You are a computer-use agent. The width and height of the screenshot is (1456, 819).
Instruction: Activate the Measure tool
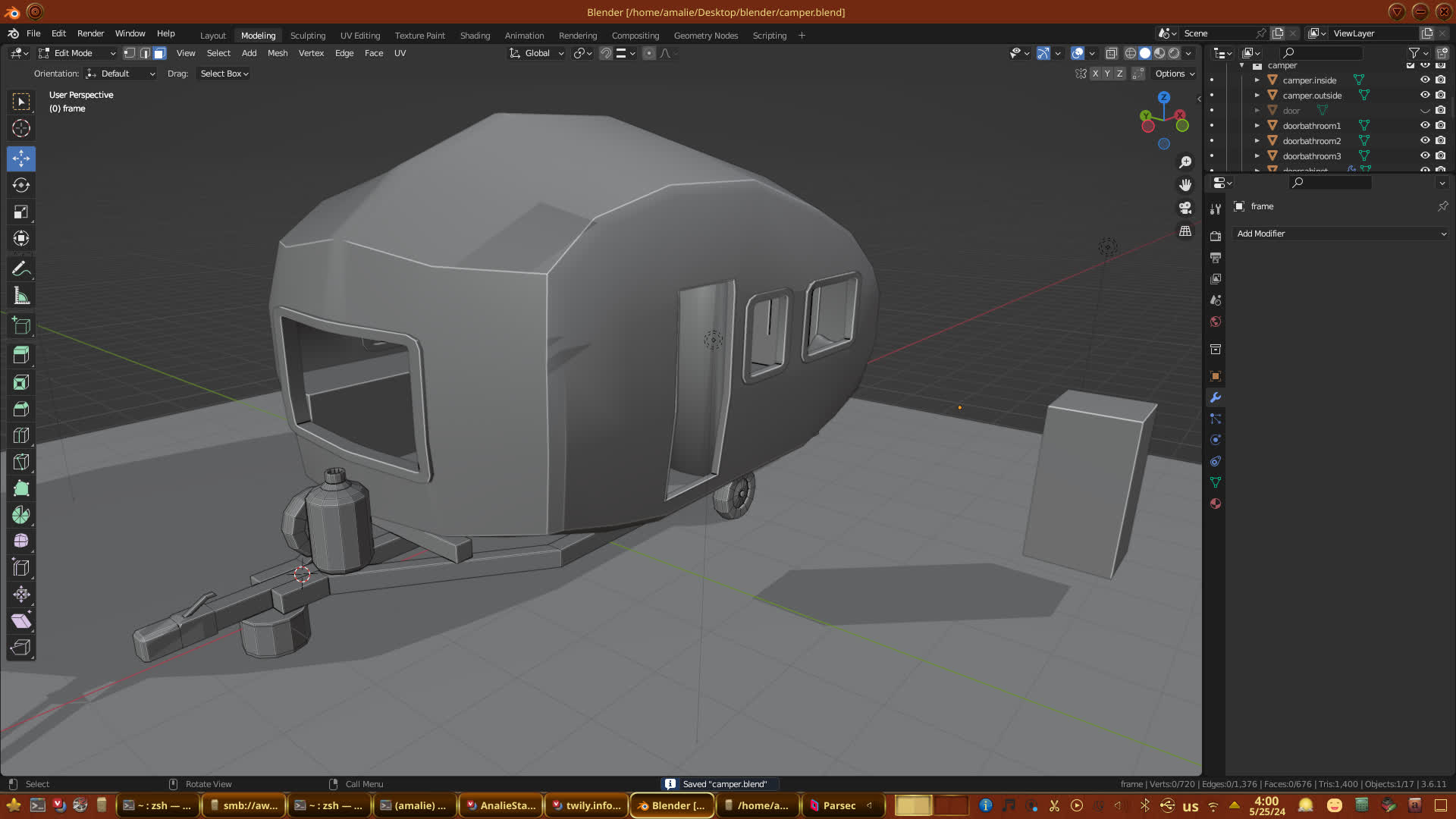point(21,297)
